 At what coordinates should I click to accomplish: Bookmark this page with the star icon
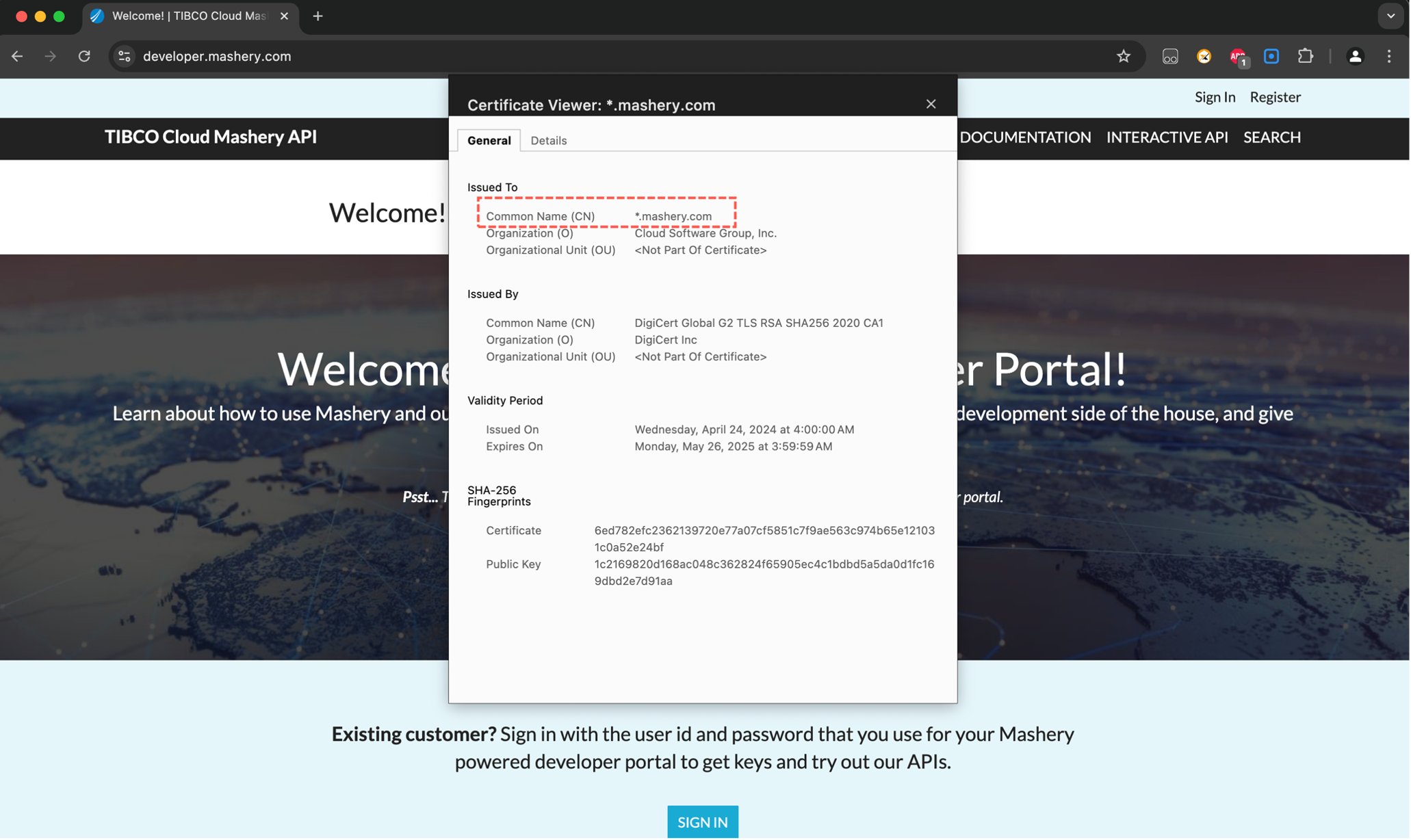pyautogui.click(x=1124, y=57)
